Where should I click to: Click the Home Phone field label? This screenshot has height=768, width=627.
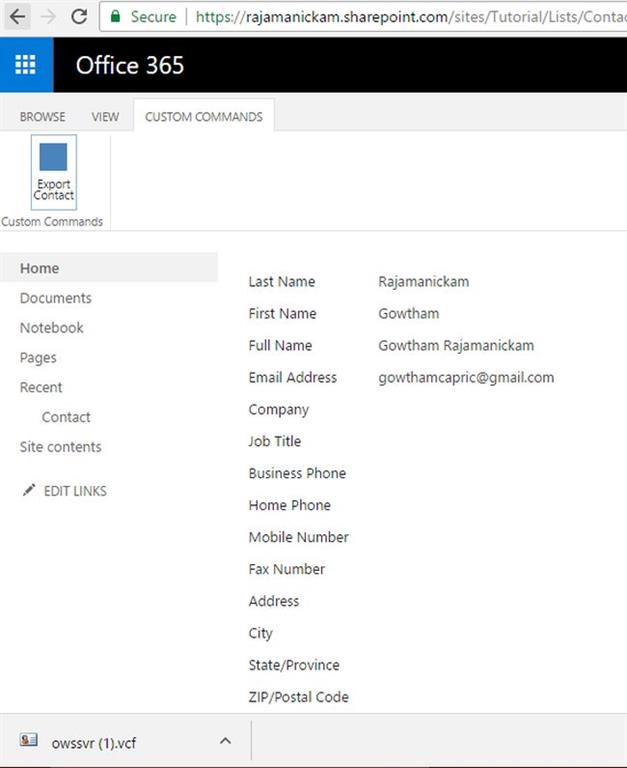tap(290, 505)
